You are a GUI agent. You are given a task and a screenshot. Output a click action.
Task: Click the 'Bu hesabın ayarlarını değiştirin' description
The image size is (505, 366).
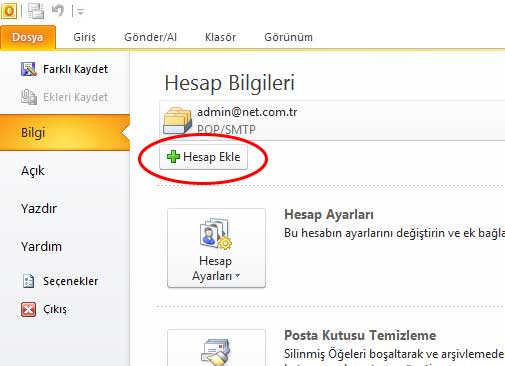394,233
